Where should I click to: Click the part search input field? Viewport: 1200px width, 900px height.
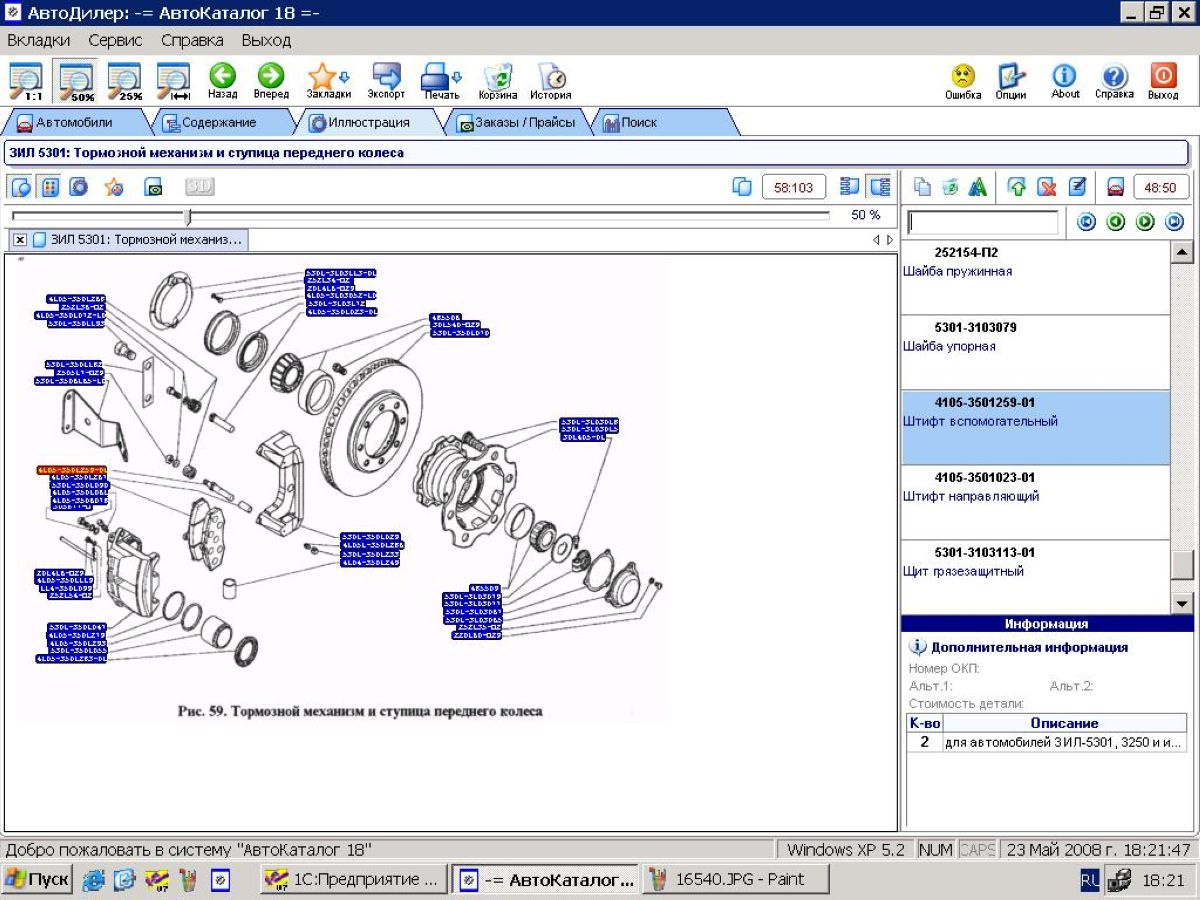pyautogui.click(x=982, y=222)
